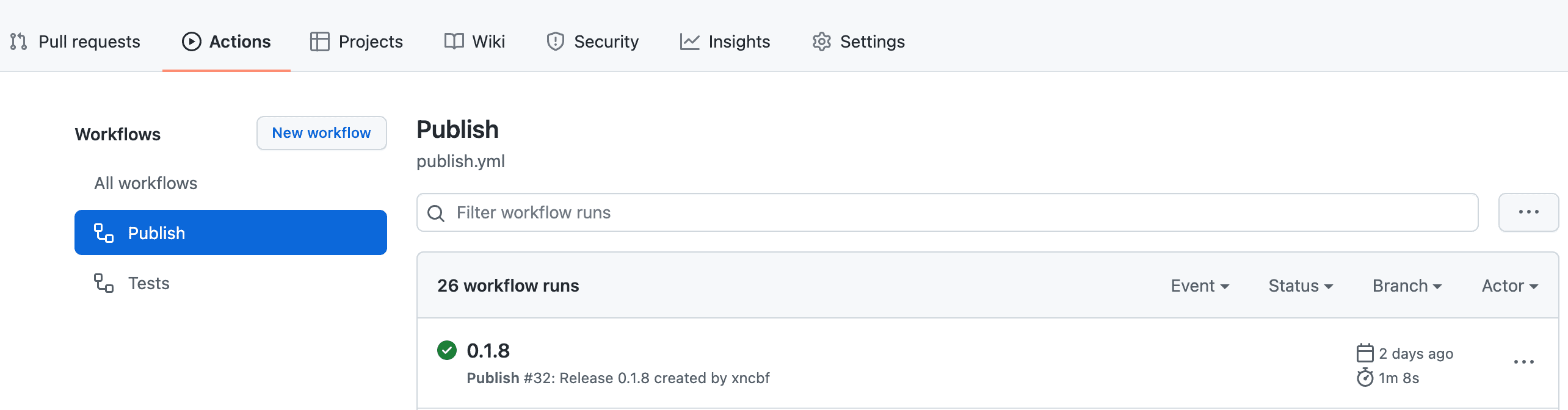Click the green success checkmark for run 0.1.8
This screenshot has width=1568, height=410.
tap(447, 350)
